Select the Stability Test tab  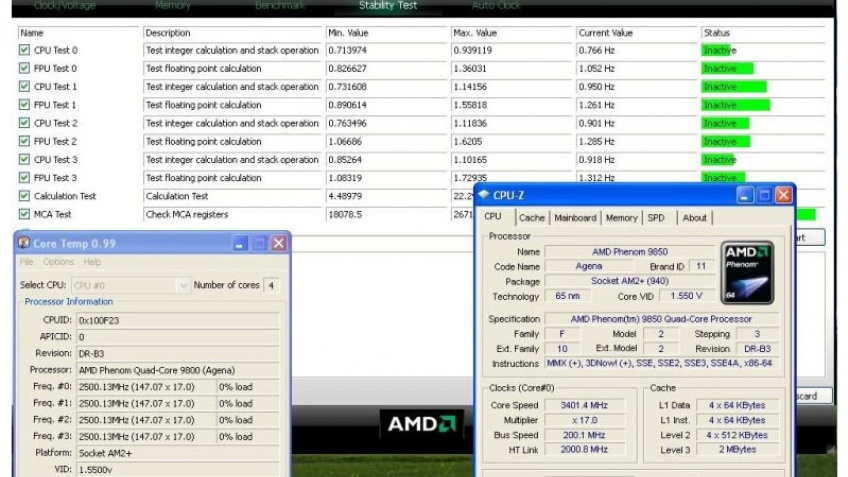click(388, 5)
